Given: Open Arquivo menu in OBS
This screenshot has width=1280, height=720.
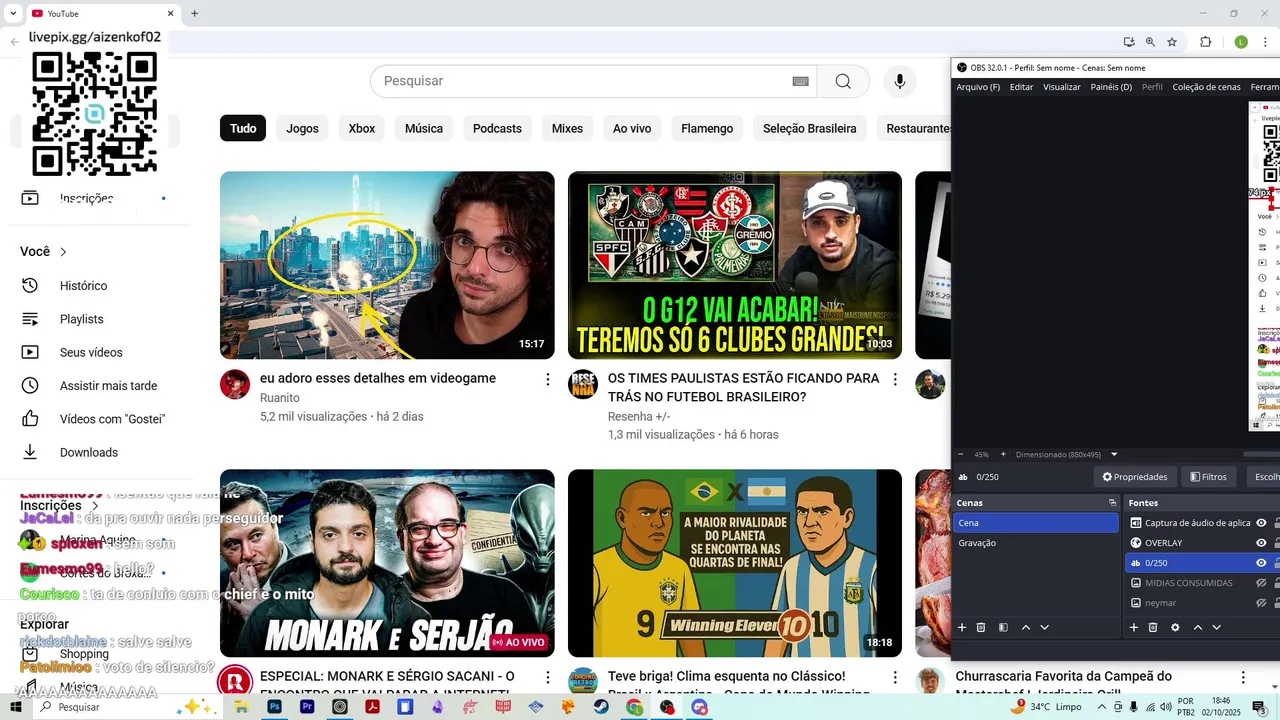Looking at the screenshot, I should pos(978,87).
